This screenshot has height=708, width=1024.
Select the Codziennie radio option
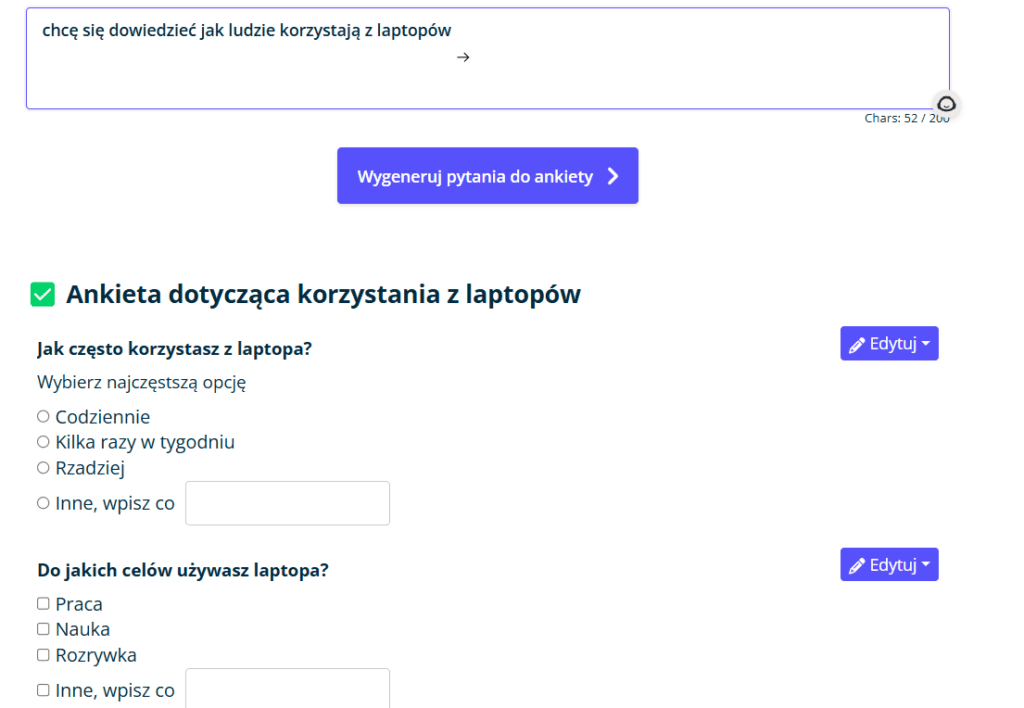coord(43,416)
